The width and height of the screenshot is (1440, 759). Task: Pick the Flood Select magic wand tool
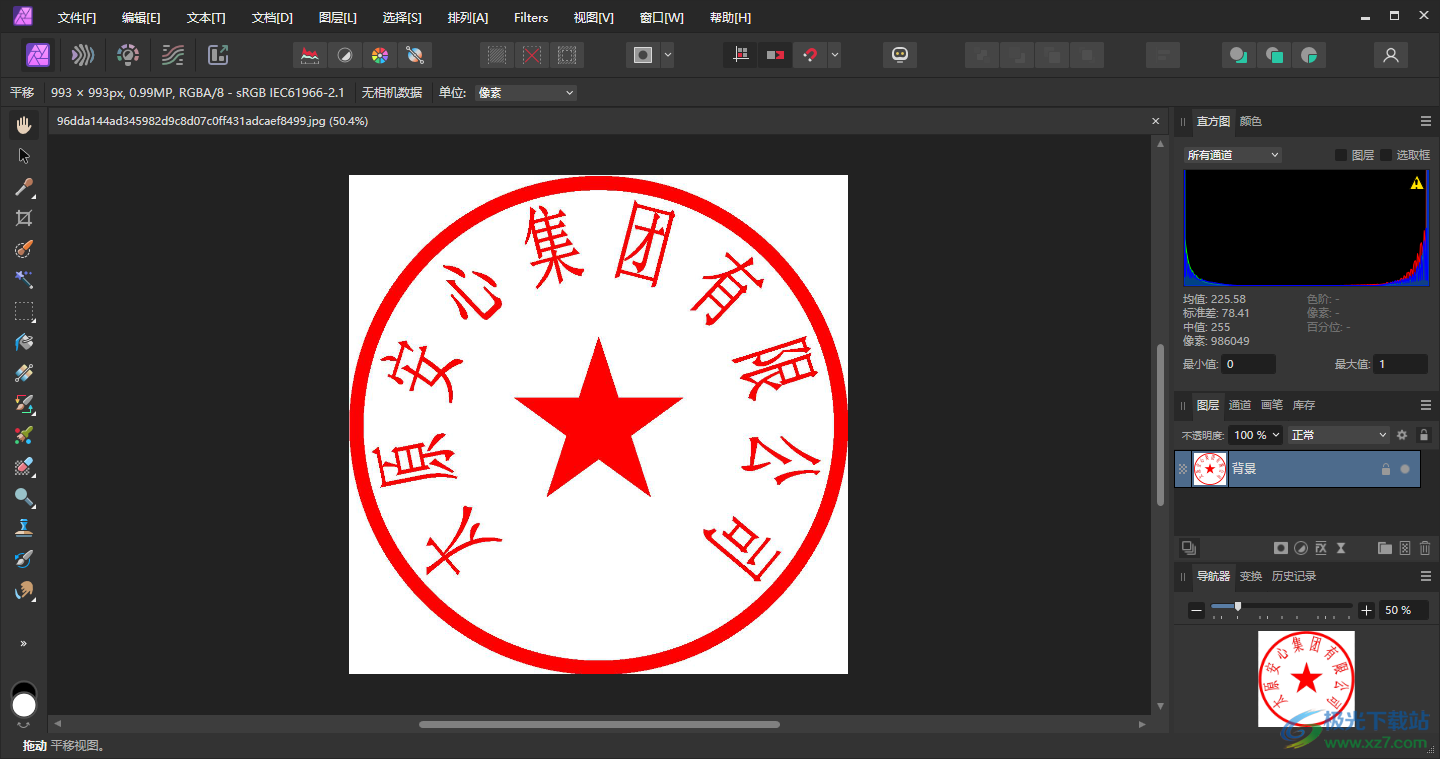click(24, 280)
